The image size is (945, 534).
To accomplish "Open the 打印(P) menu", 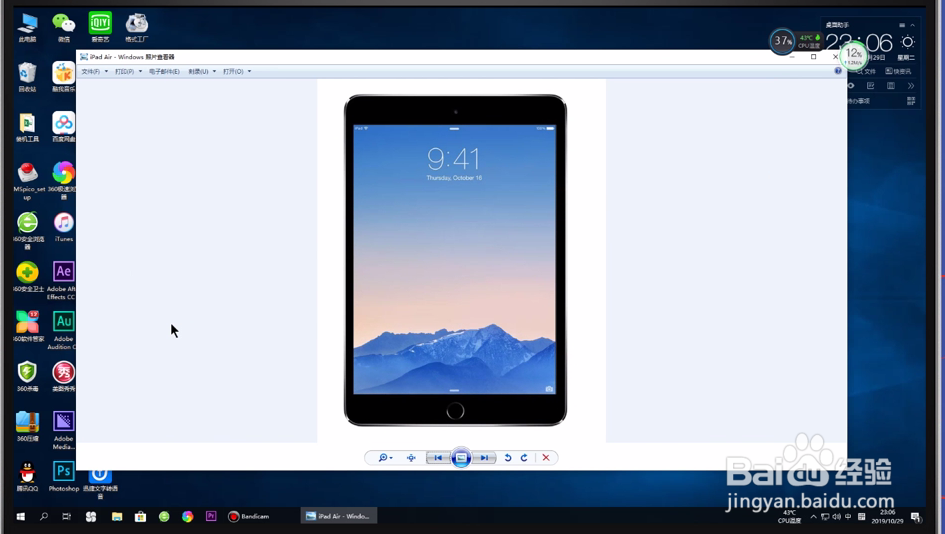I will pyautogui.click(x=128, y=72).
